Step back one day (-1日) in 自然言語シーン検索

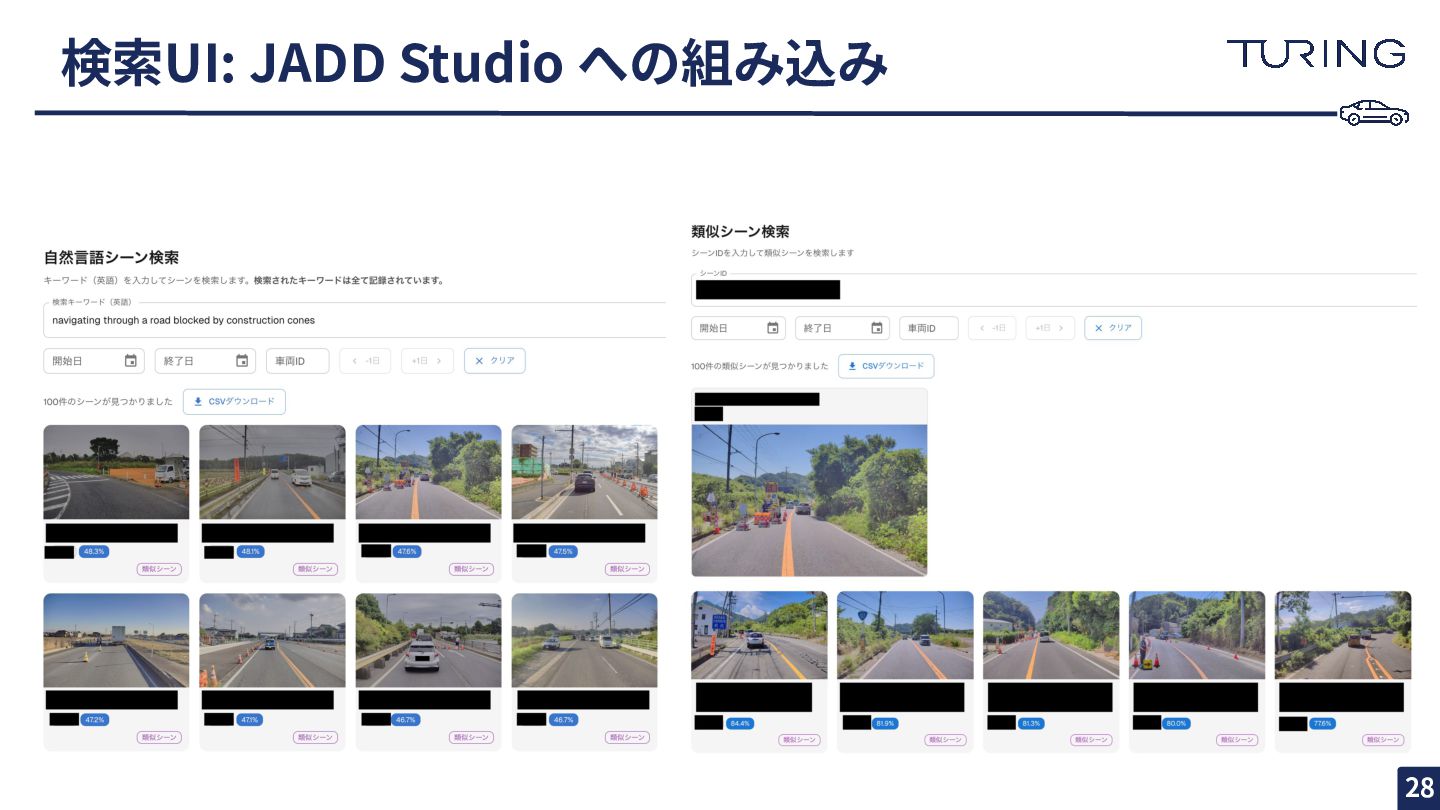[x=367, y=361]
